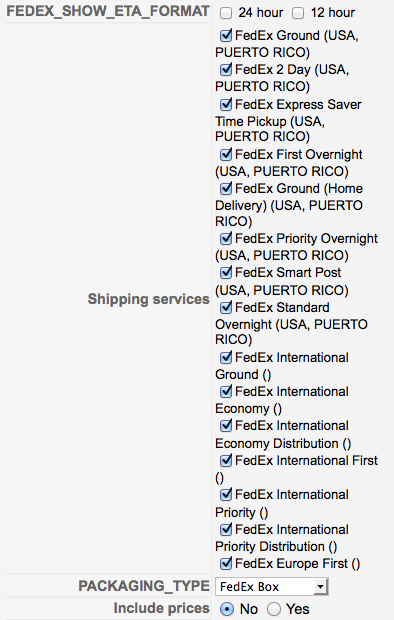
Task: Open the PACKAGING_TYPE FedEx Box dropdown
Action: [272, 586]
